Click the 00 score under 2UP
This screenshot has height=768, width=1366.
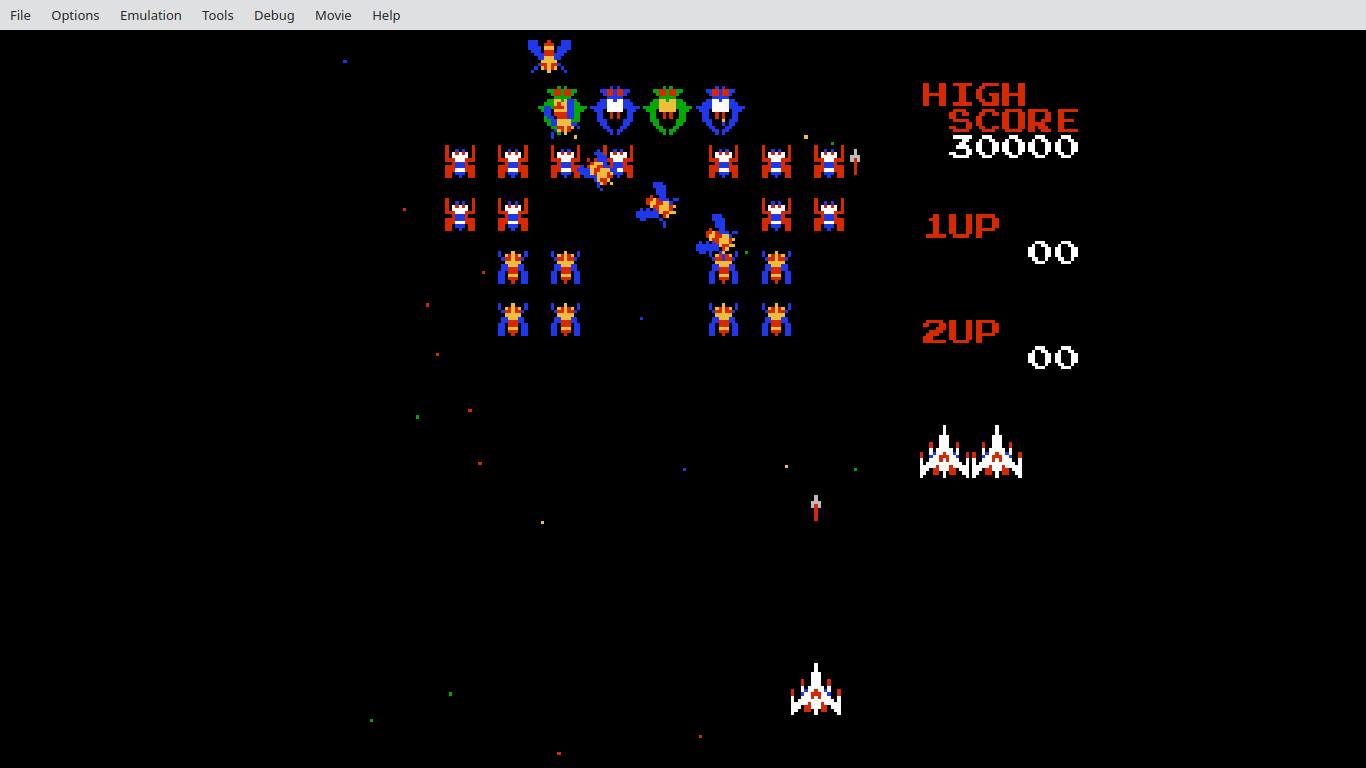(1053, 358)
